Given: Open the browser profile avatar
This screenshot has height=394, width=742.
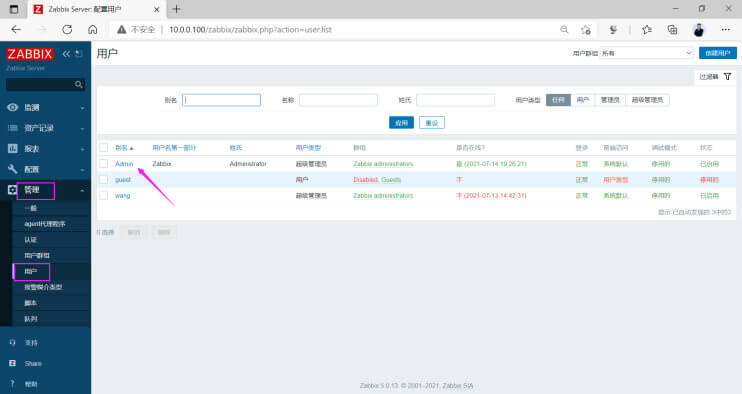Looking at the screenshot, I should coord(698,29).
